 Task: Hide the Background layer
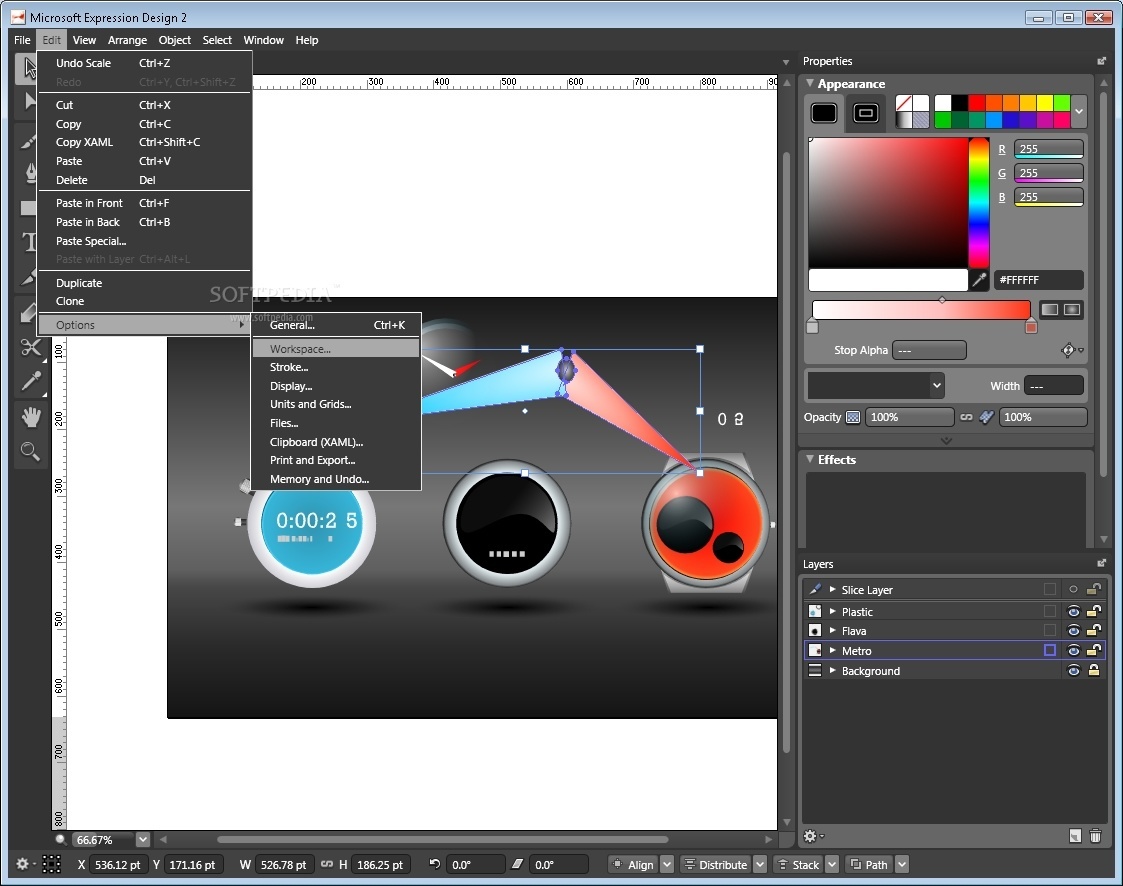1073,670
